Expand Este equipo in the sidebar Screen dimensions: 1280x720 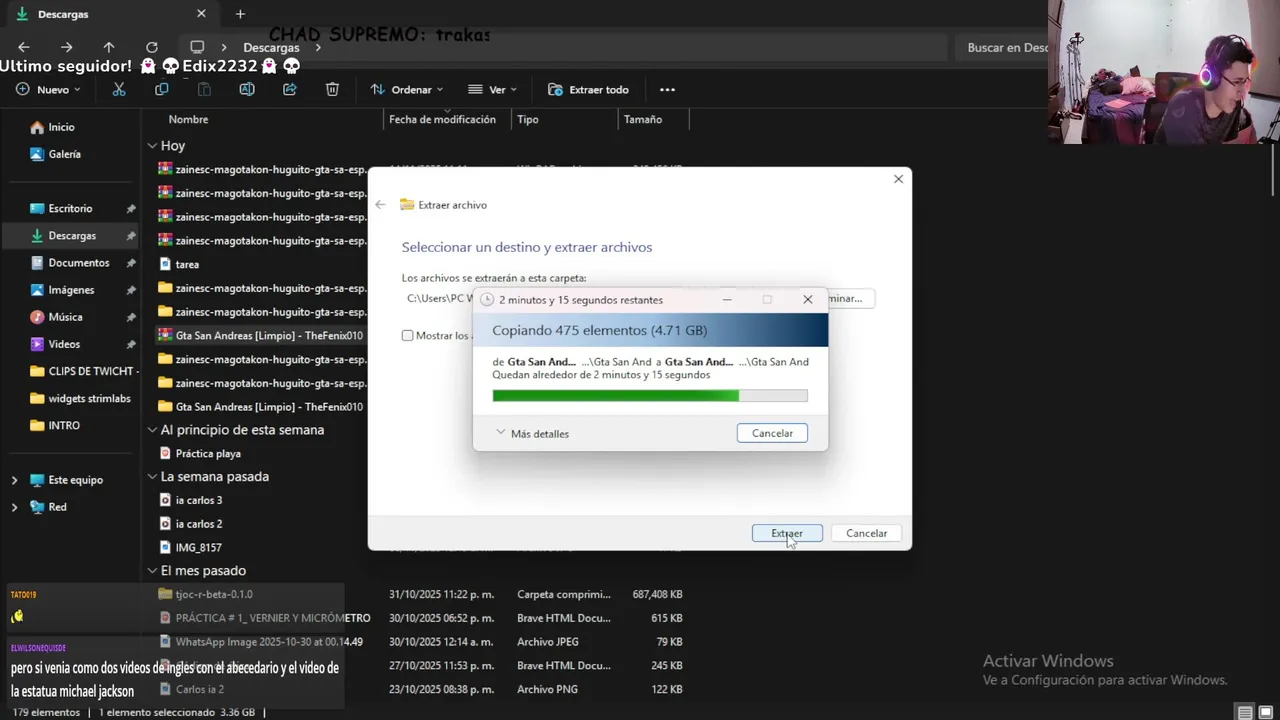coord(14,480)
